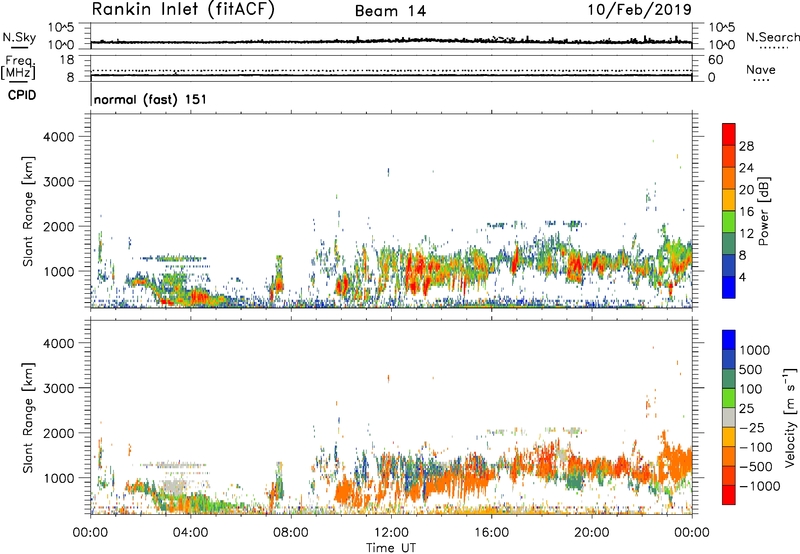Pick the light green 12–16 dB power segment
The width and height of the screenshot is (800, 554).
[x=729, y=221]
